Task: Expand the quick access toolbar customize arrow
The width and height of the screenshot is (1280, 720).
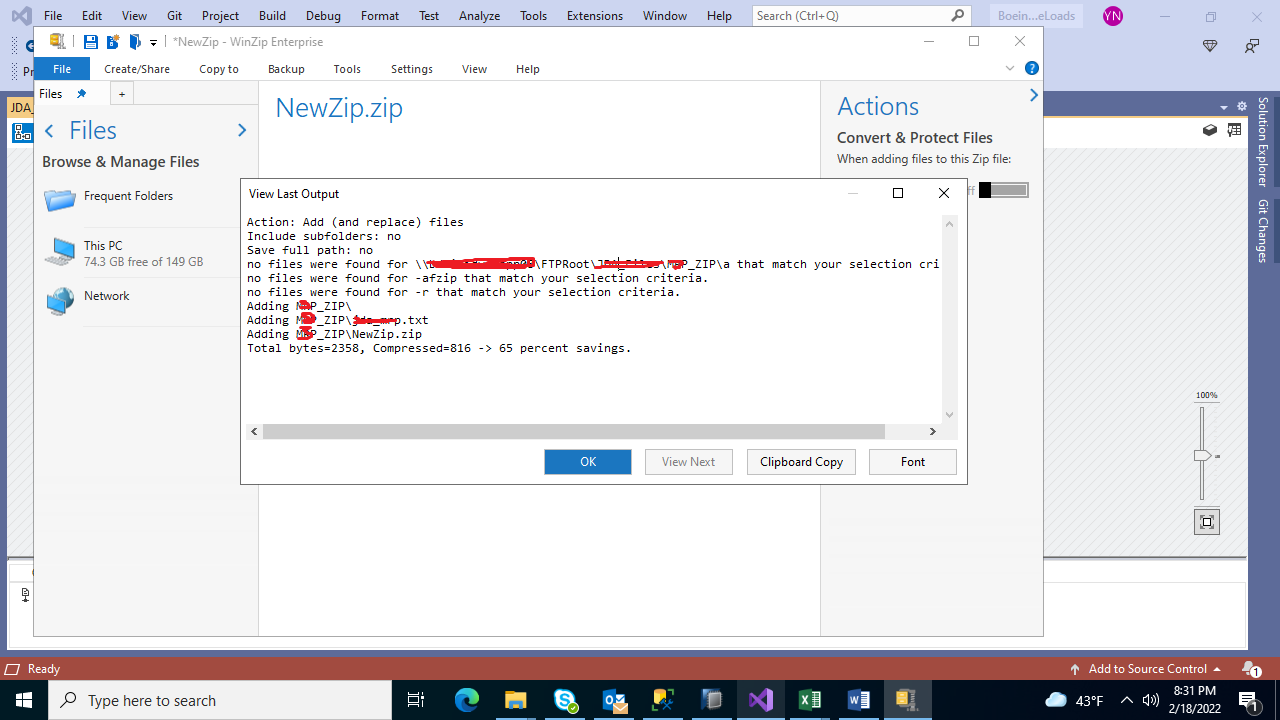Action: [x=154, y=42]
